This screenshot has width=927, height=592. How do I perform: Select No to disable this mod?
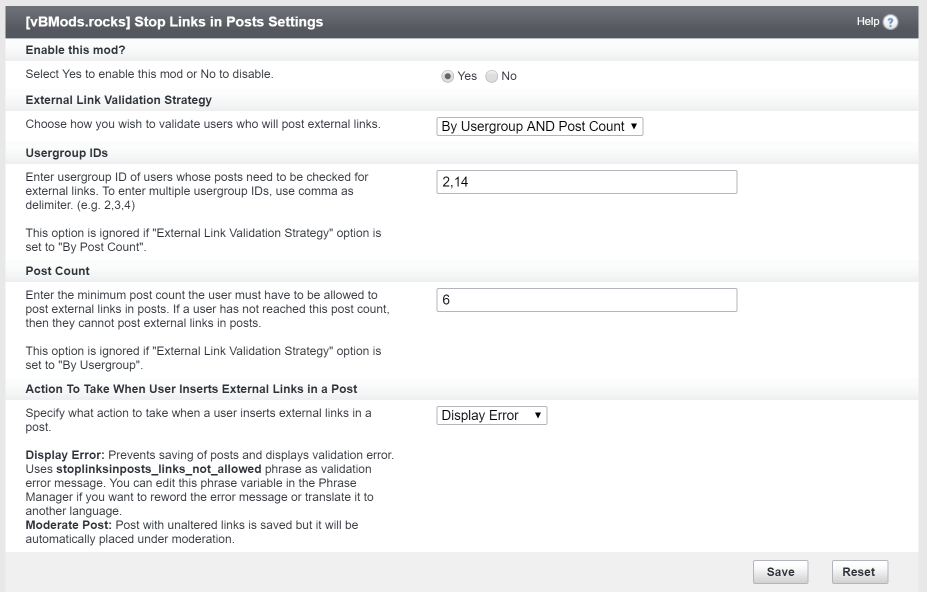(x=491, y=76)
